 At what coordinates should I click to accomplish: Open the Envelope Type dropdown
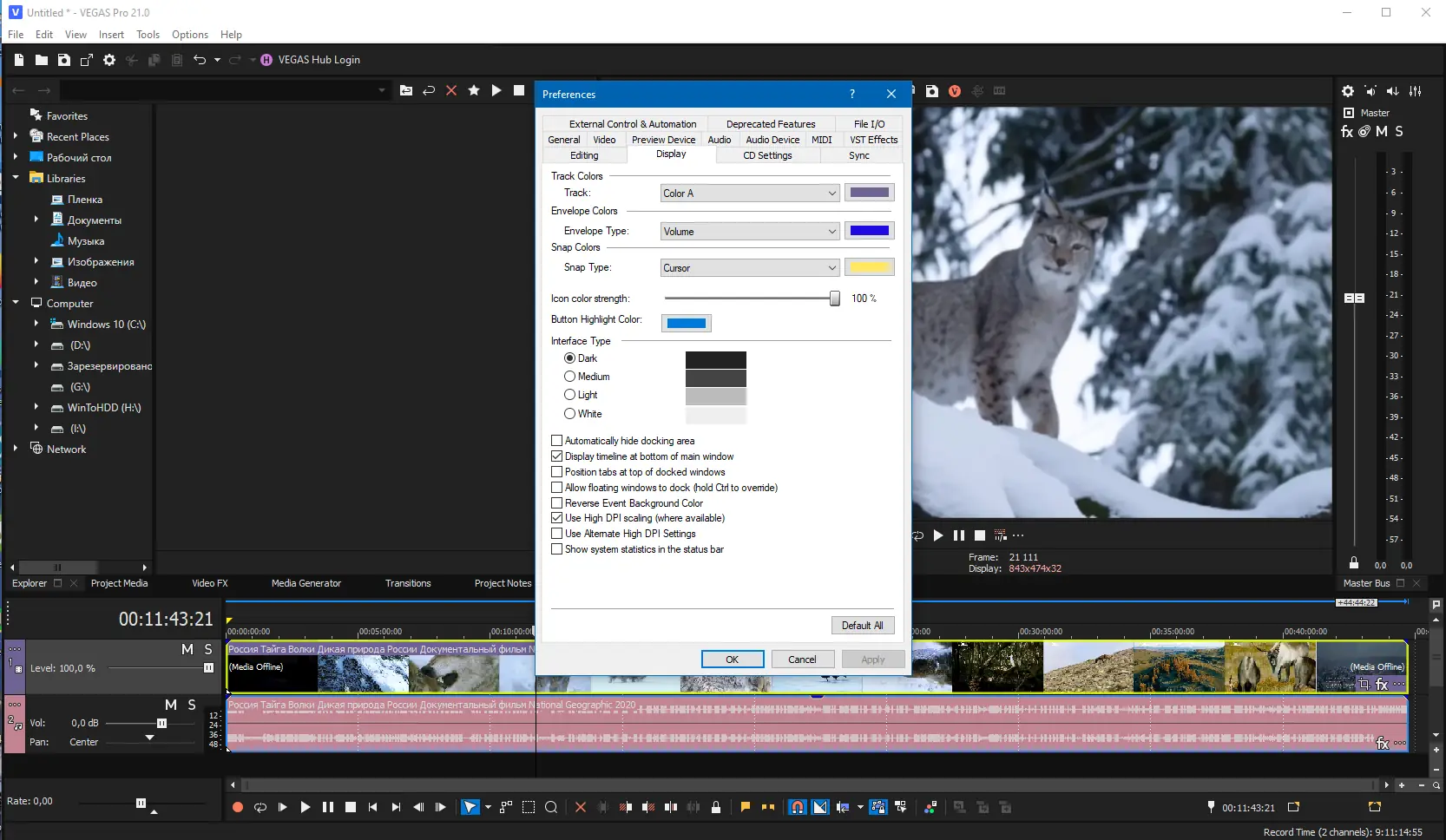(750, 232)
